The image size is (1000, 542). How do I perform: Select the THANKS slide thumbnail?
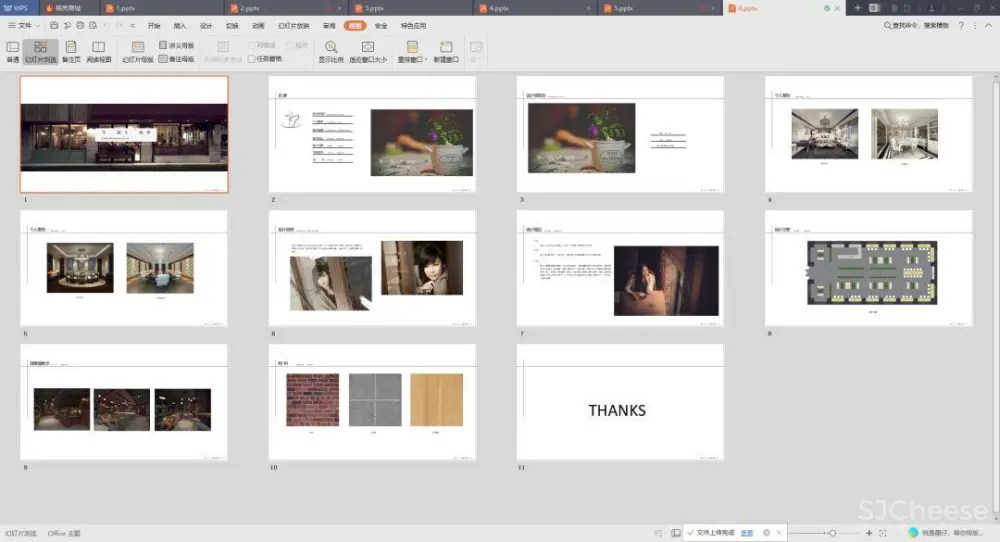click(x=620, y=402)
